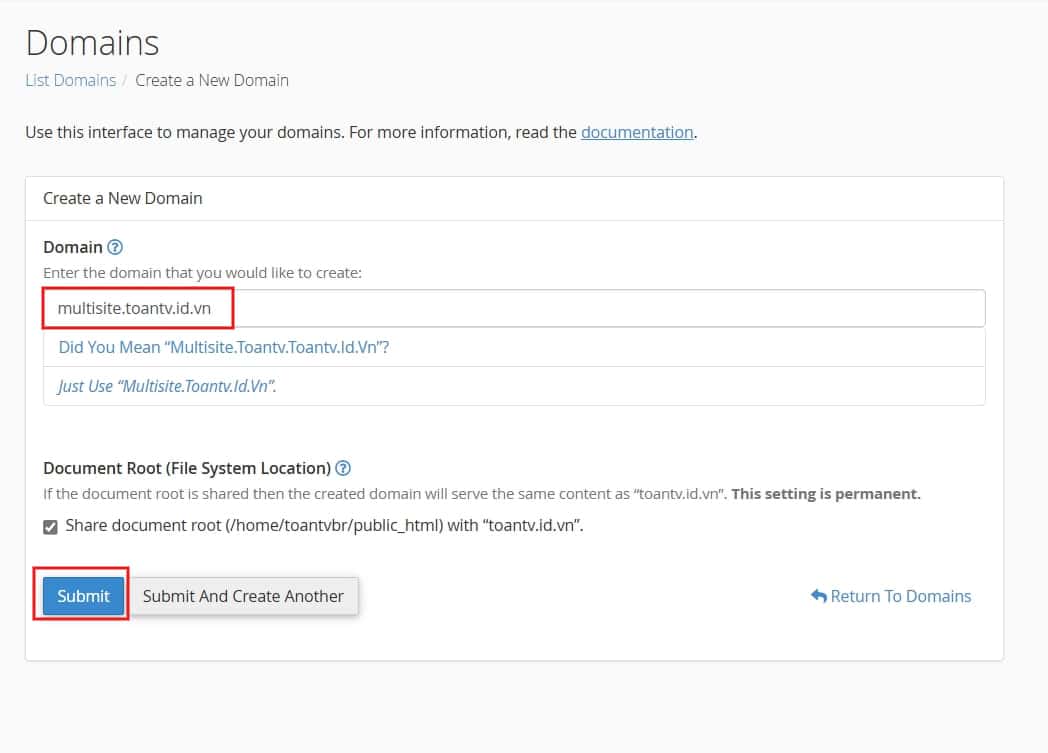This screenshot has height=753, width=1048.
Task: Click the 'Share document root' checkbox label text
Action: (323, 526)
